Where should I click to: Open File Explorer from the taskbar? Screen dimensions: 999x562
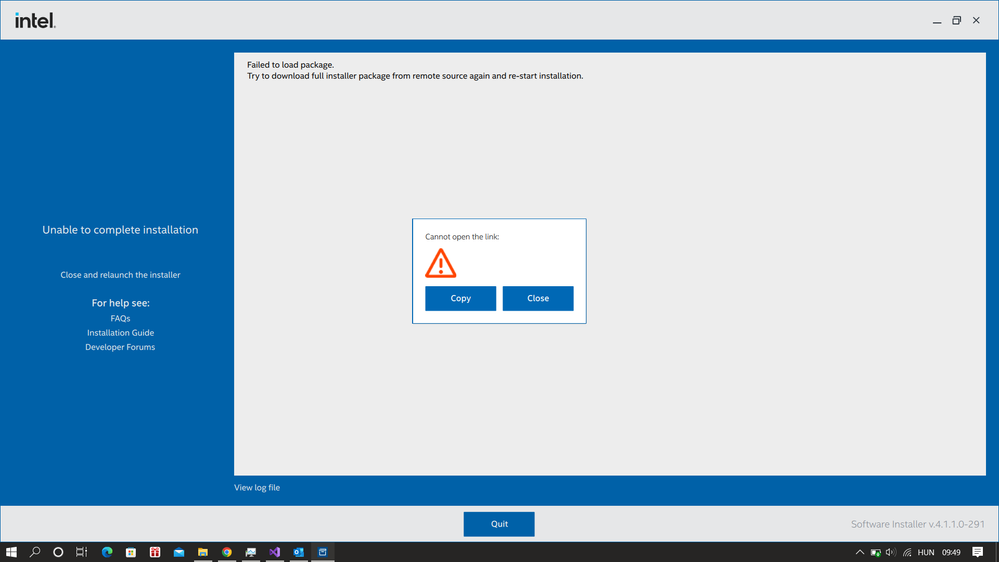(x=203, y=552)
